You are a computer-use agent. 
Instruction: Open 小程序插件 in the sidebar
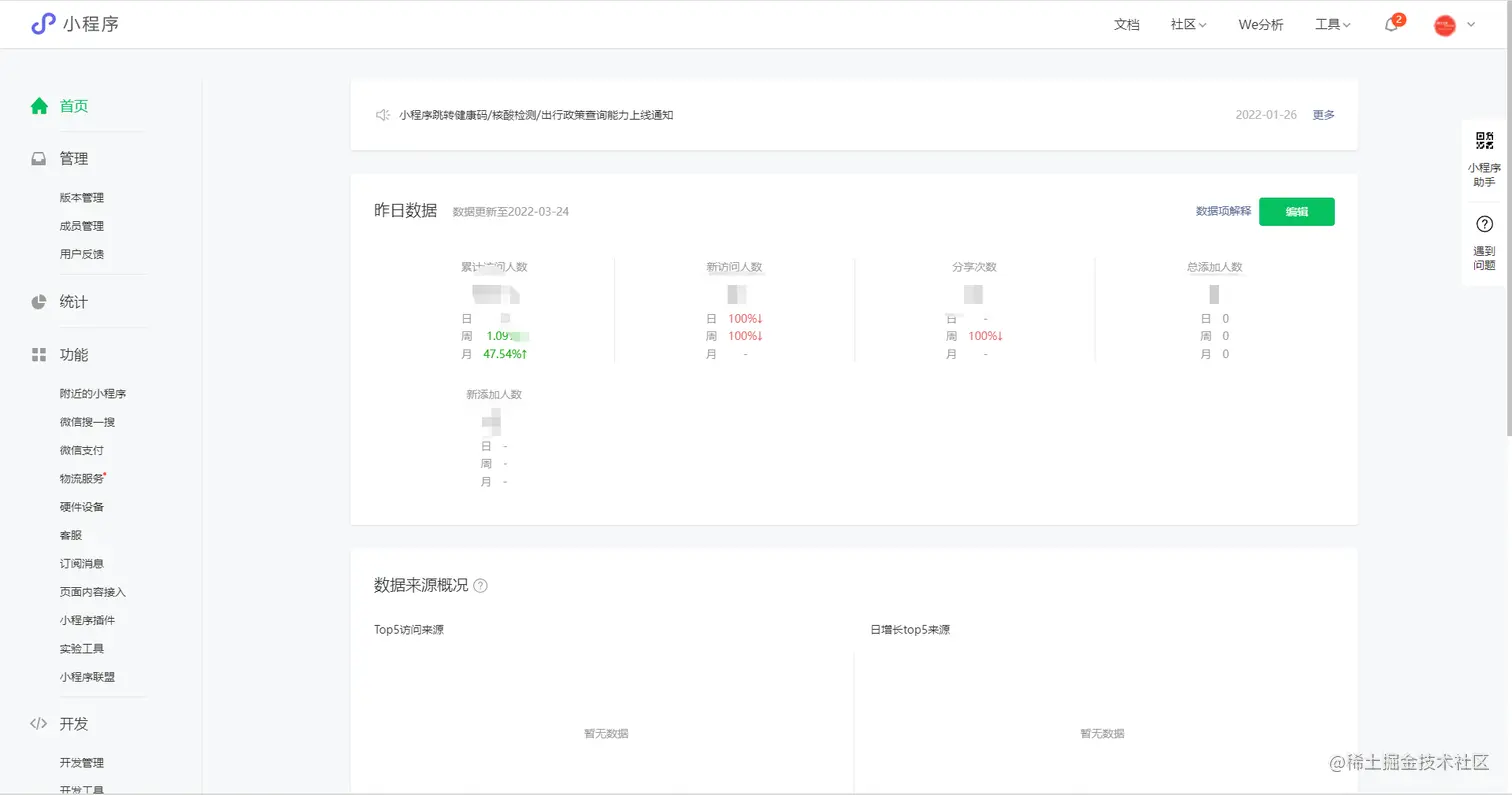coord(88,620)
